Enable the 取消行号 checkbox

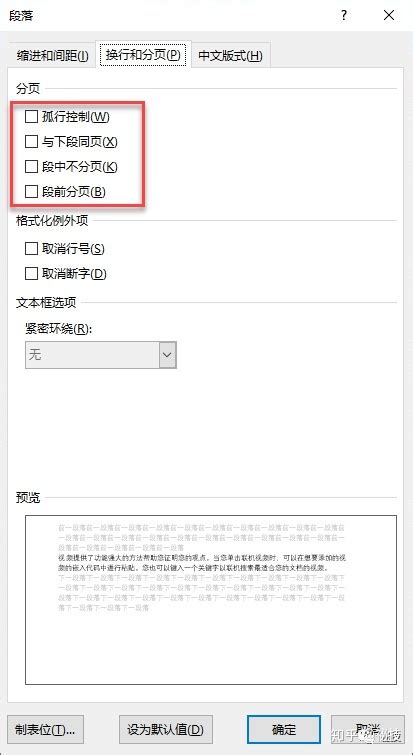pos(31,248)
